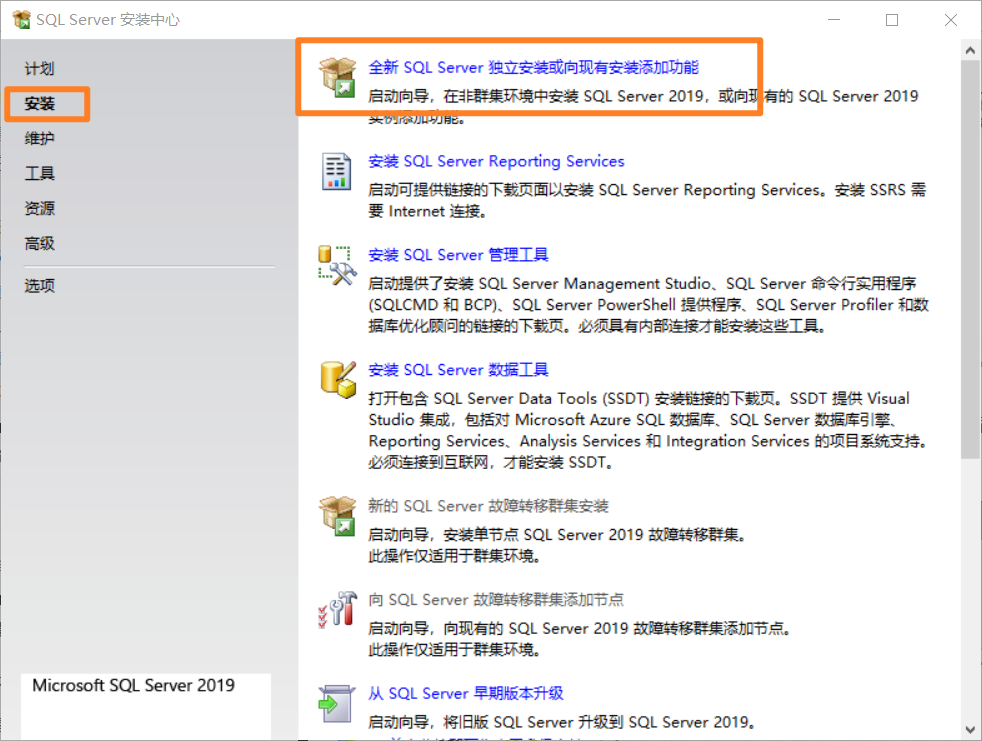982x741 pixels.
Task: Click the Reporting Services document icon
Action: [x=336, y=171]
